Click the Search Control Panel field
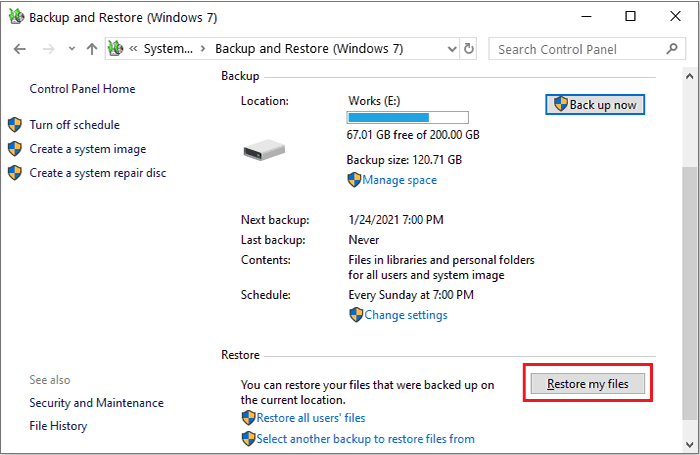 (x=587, y=49)
